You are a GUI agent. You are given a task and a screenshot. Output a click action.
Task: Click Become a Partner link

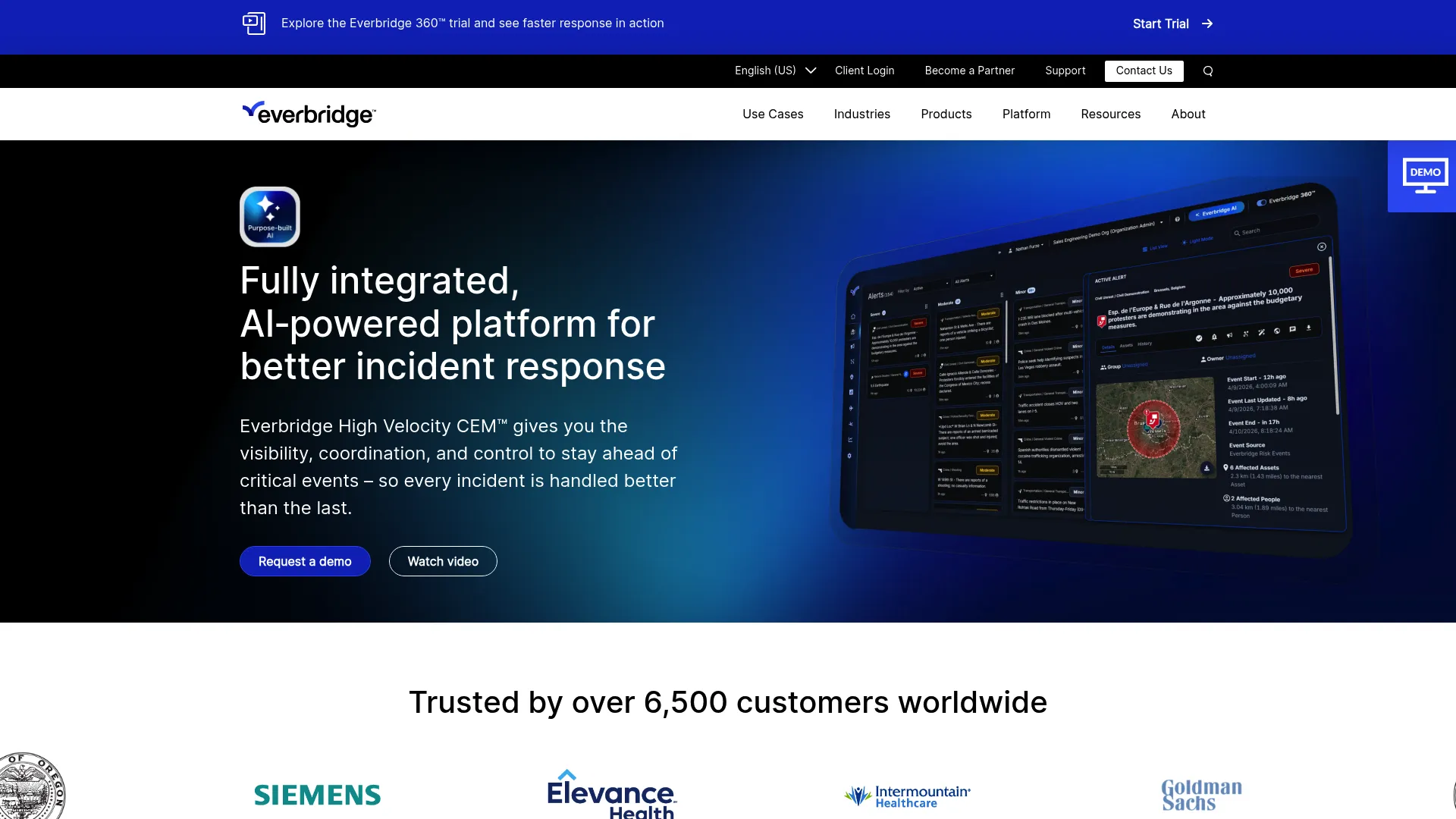pos(969,71)
